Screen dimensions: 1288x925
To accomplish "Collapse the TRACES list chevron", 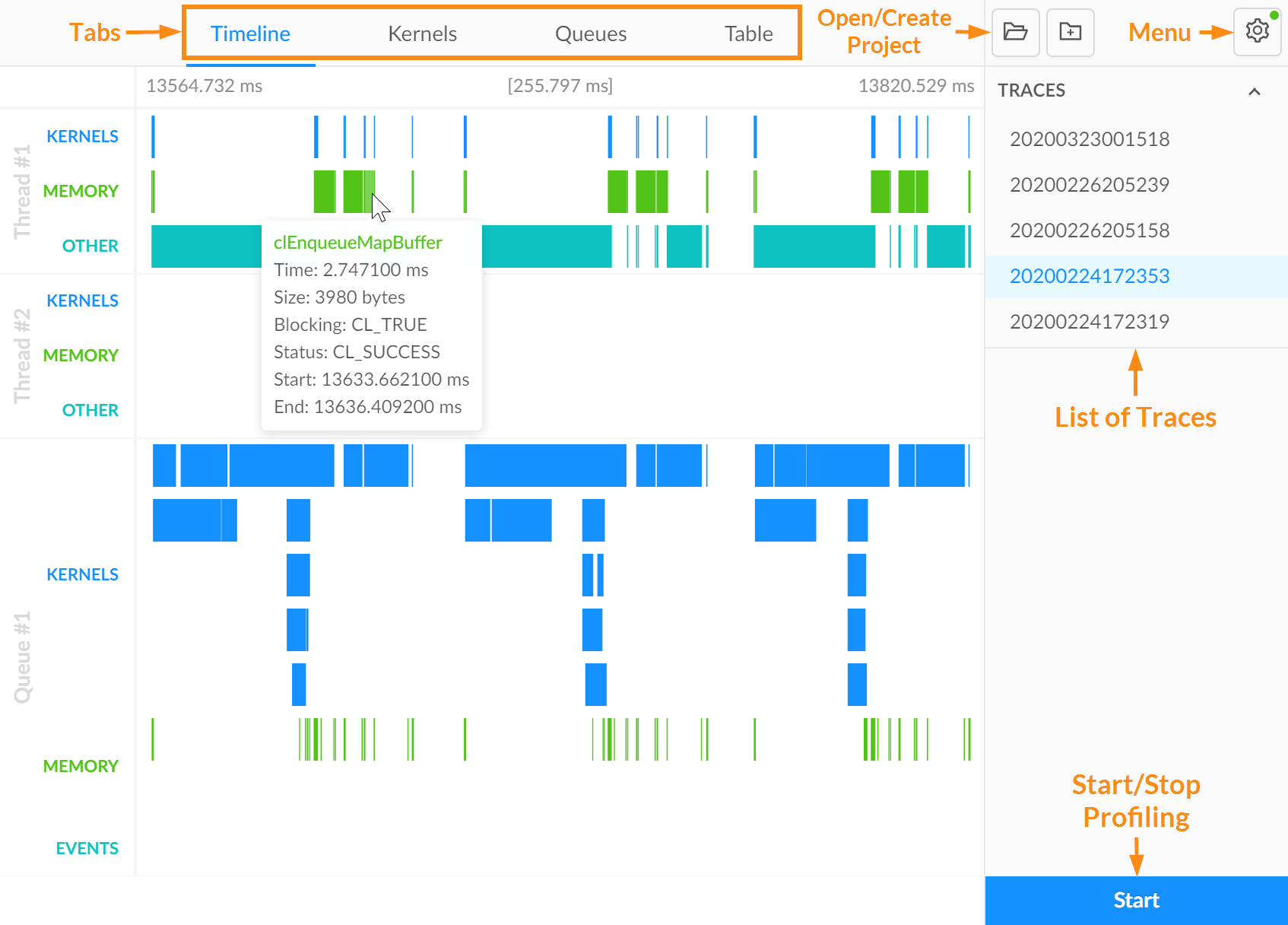I will [1255, 91].
